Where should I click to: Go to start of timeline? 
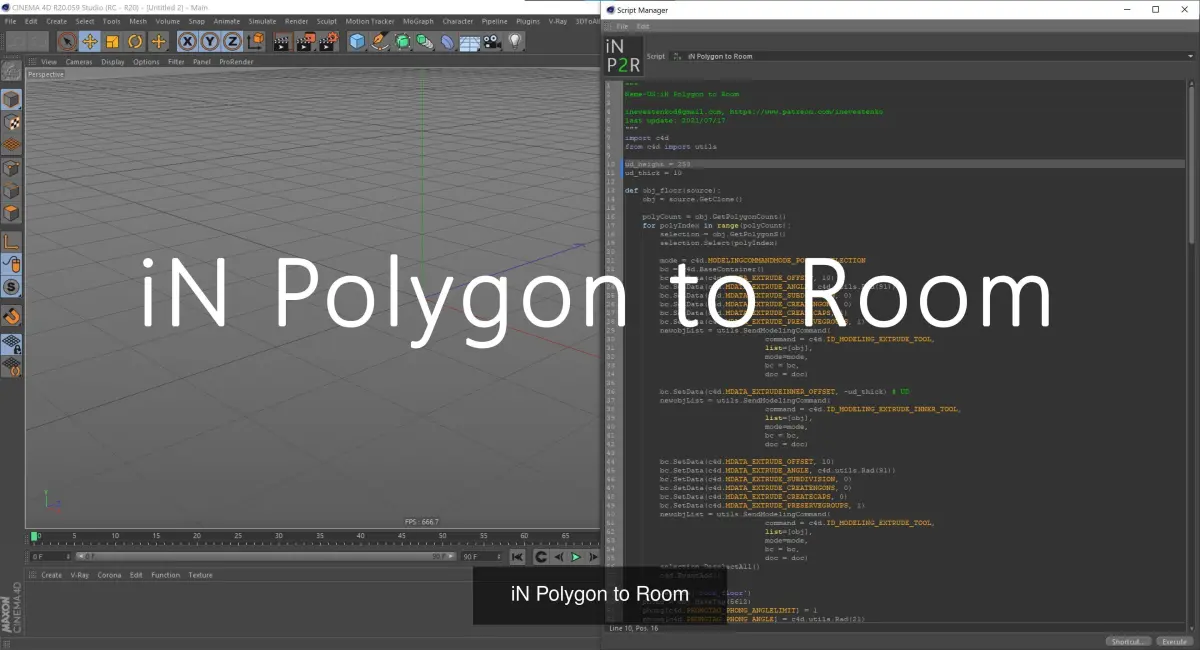click(517, 557)
